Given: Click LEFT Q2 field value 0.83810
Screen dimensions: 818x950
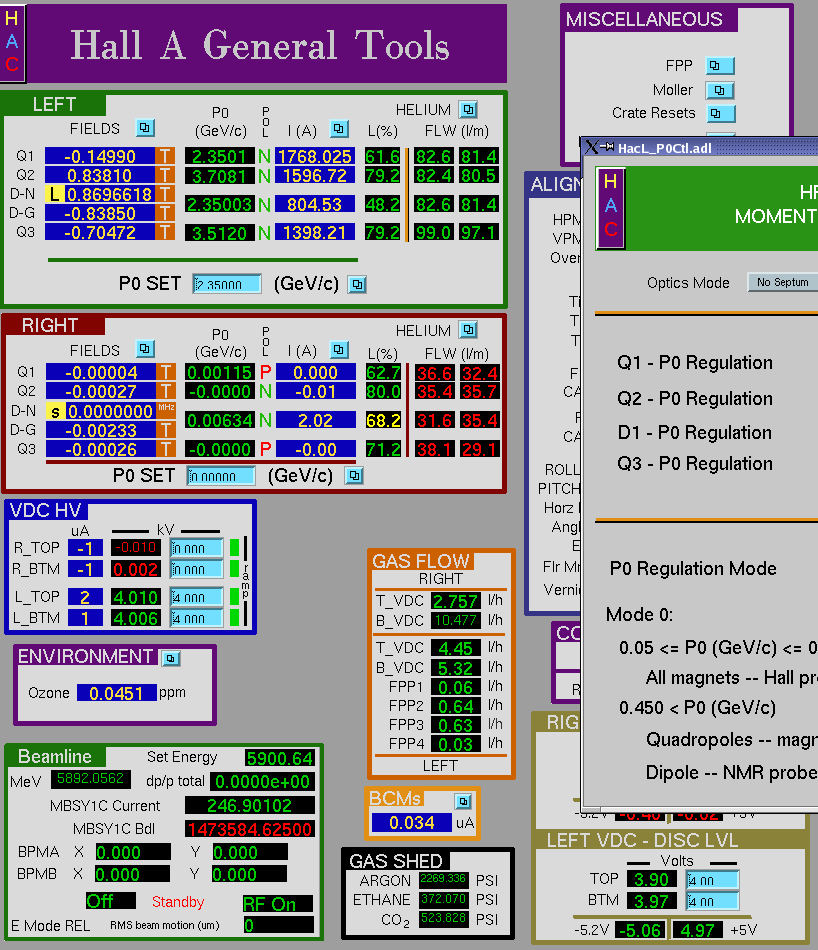Looking at the screenshot, I should tap(100, 176).
